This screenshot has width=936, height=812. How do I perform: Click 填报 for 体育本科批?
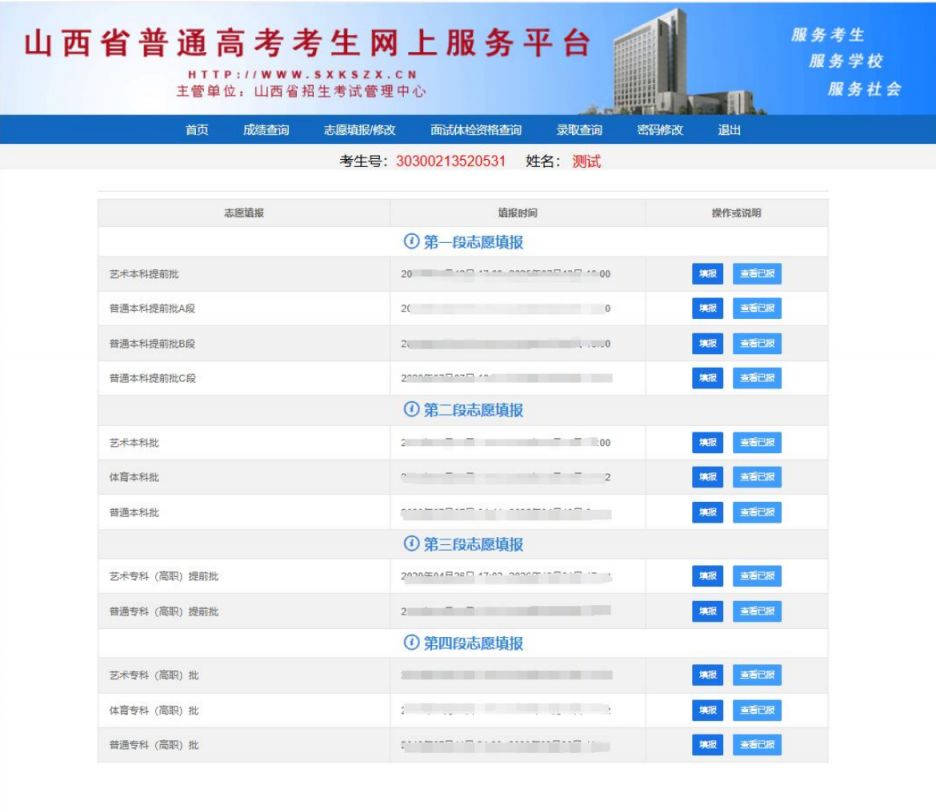coord(707,477)
